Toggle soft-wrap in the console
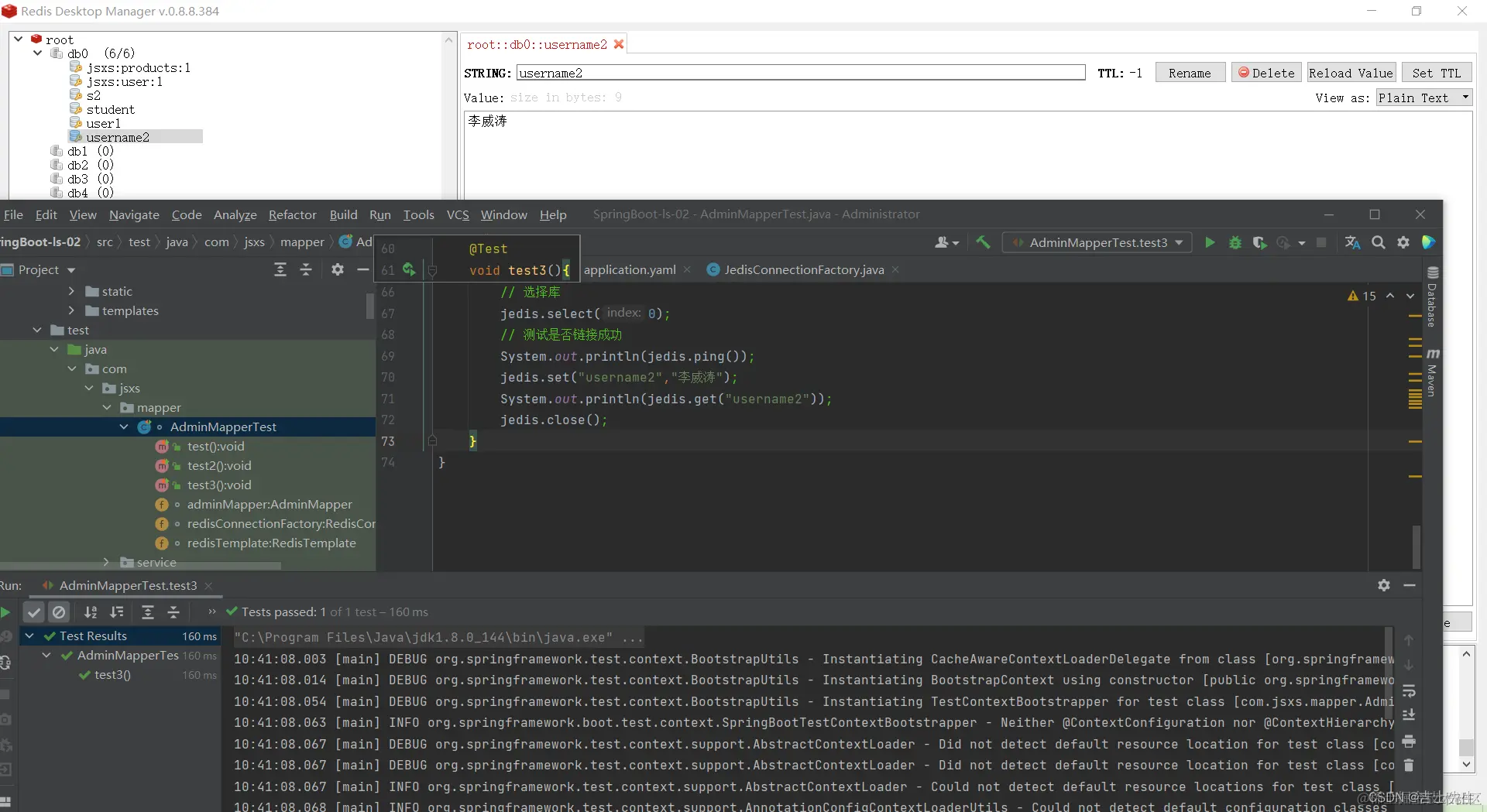Viewport: 1487px width, 812px height. 1409,690
